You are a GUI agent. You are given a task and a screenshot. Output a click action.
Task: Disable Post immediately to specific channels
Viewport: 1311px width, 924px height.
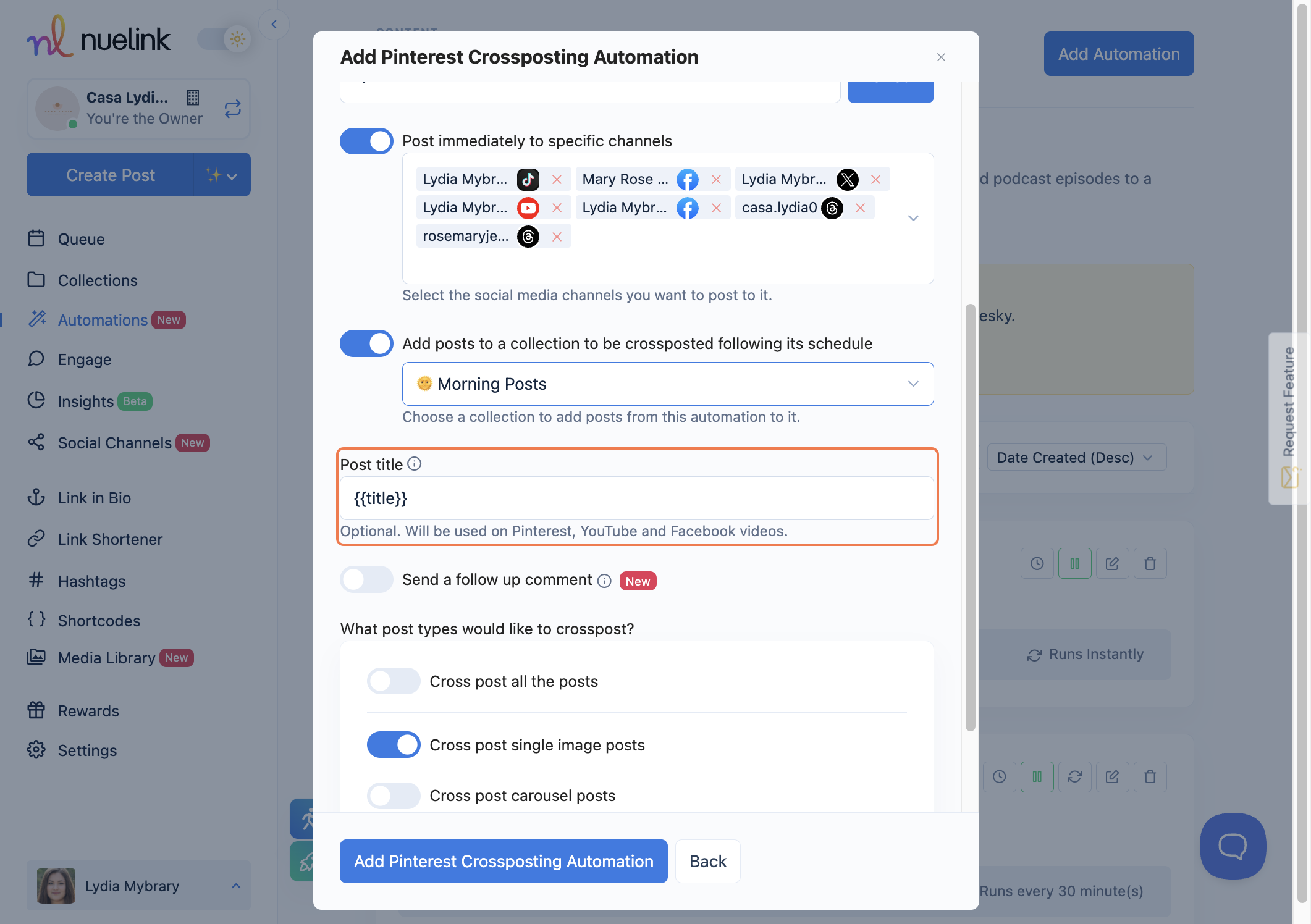tap(366, 141)
